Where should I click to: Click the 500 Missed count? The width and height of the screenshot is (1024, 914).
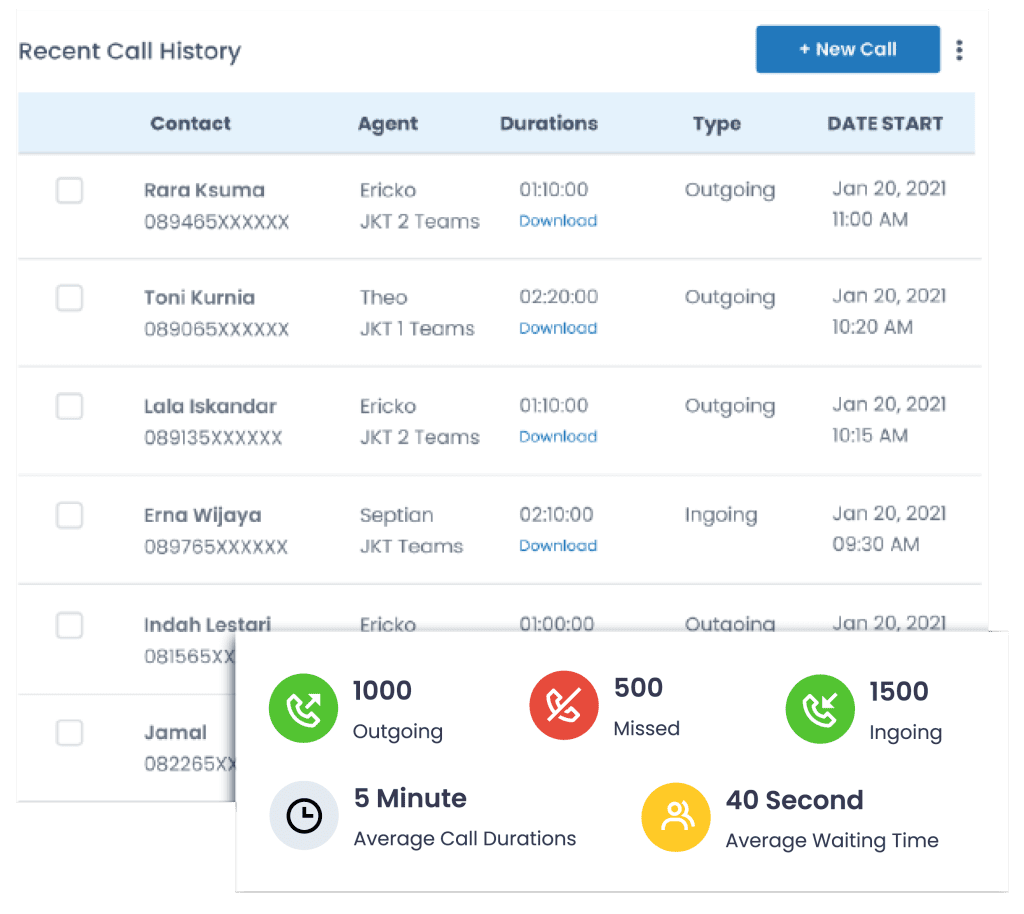click(638, 688)
